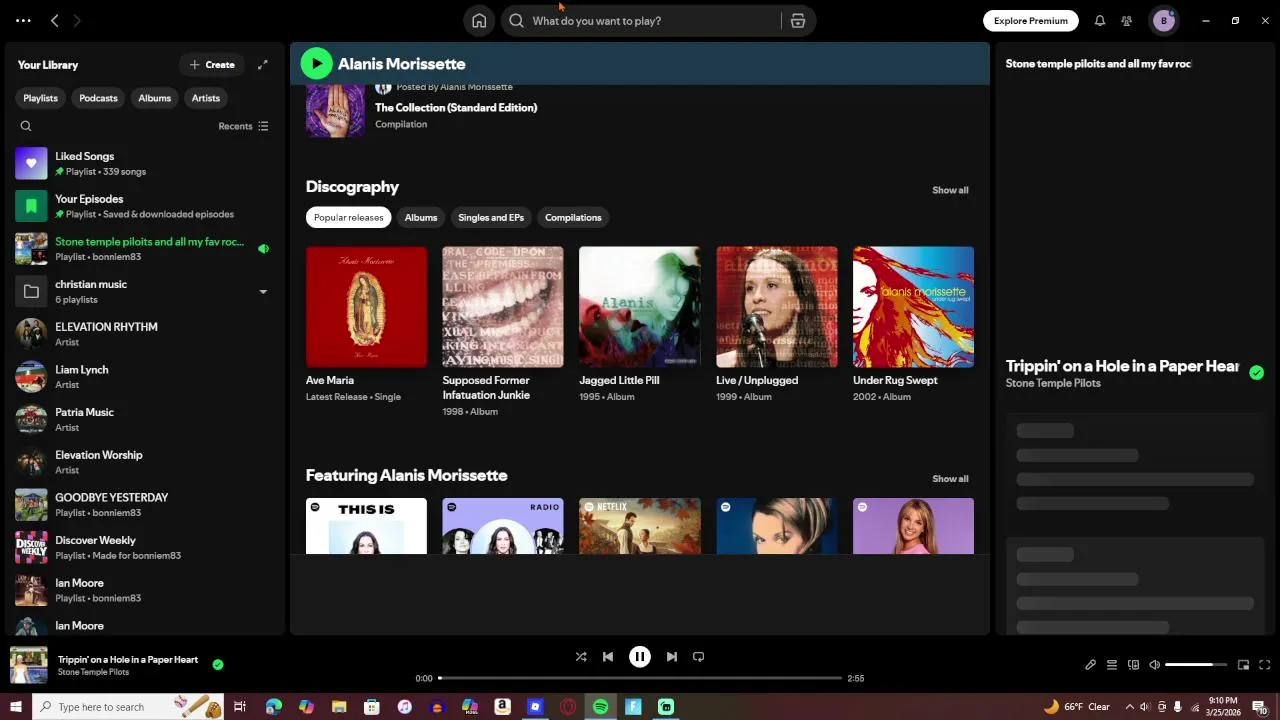
Task: Open Liked Songs playlist
Action: tap(143, 164)
